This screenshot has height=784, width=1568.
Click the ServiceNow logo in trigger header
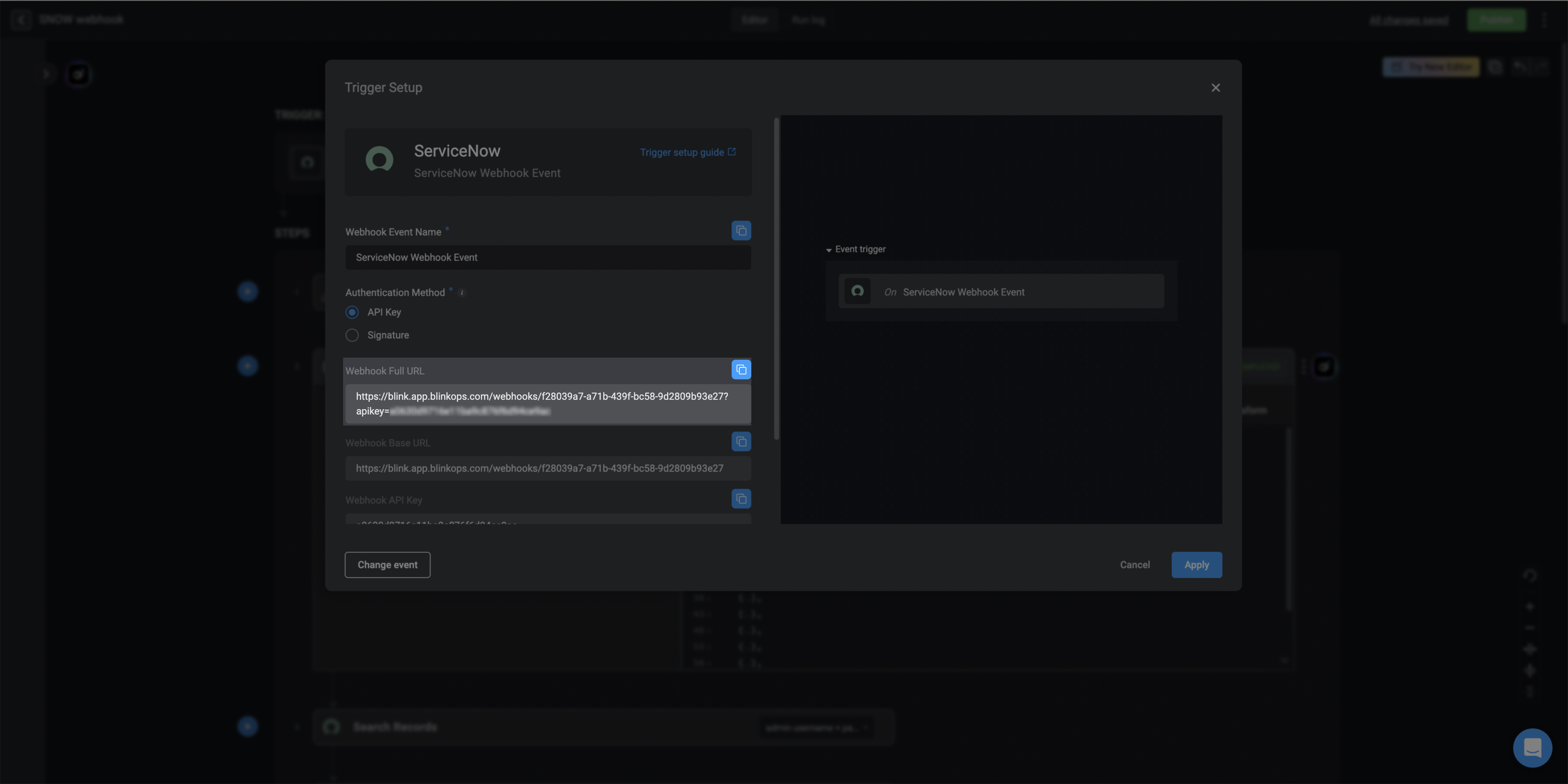click(379, 160)
